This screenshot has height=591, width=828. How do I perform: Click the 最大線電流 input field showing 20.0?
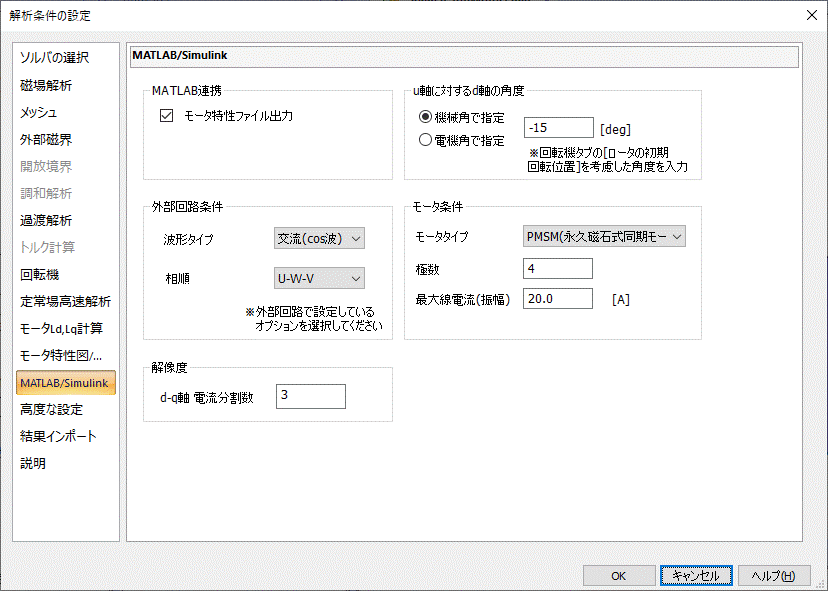[x=558, y=299]
